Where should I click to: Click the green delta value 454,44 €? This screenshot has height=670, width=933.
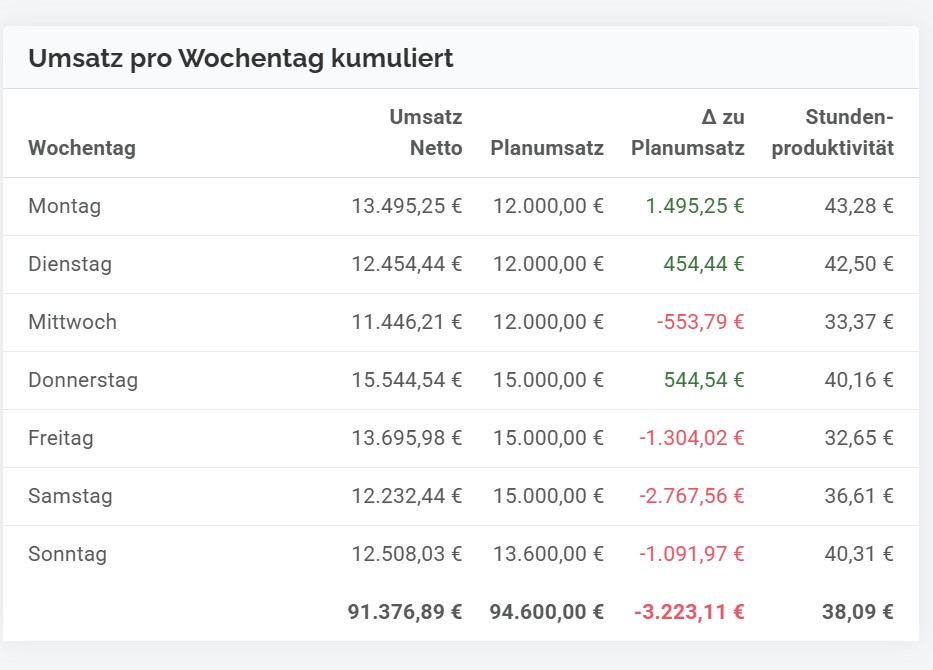704,264
